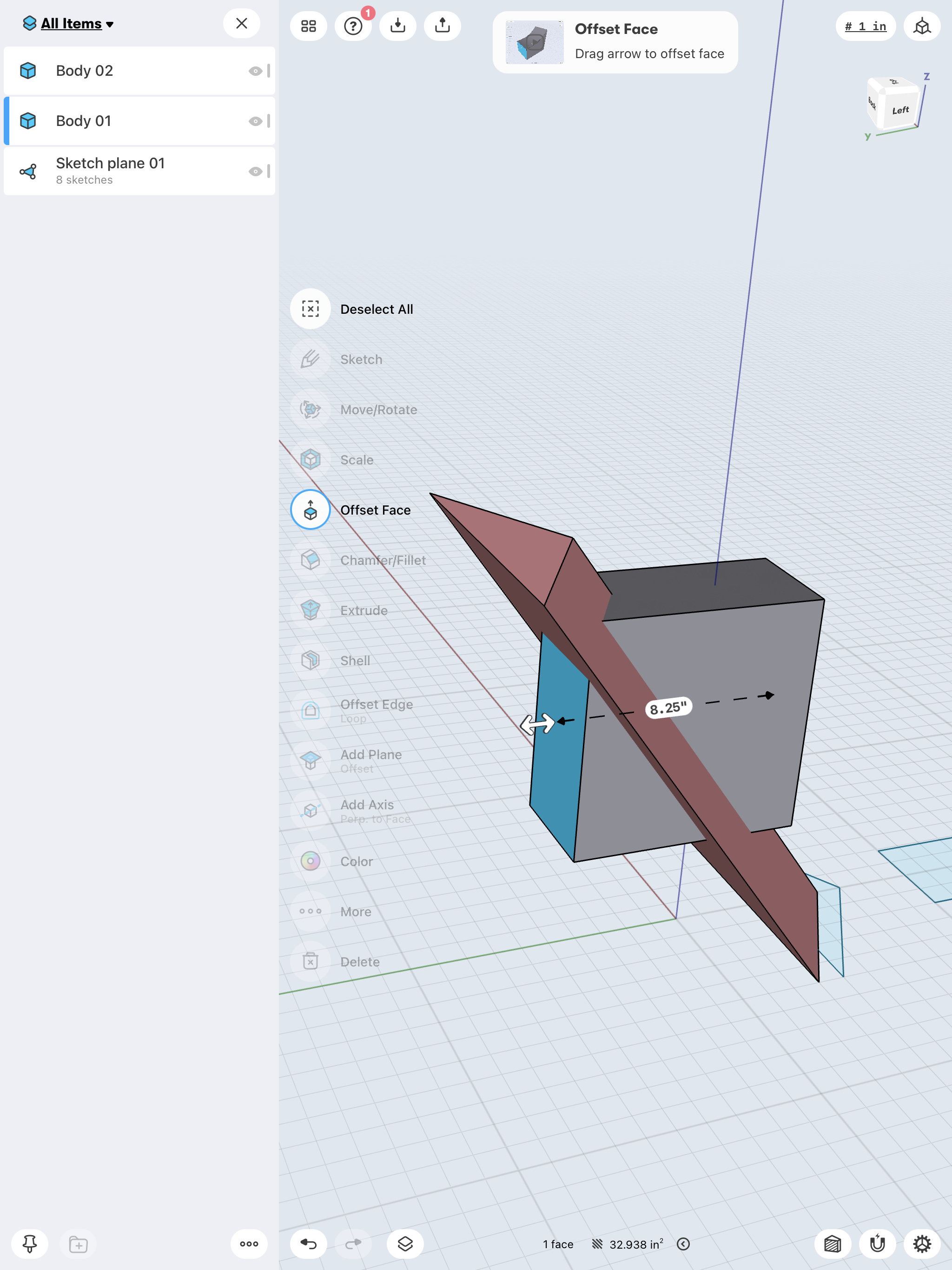The height and width of the screenshot is (1270, 952).
Task: Click the 8.25" dimension value label
Action: [668, 708]
